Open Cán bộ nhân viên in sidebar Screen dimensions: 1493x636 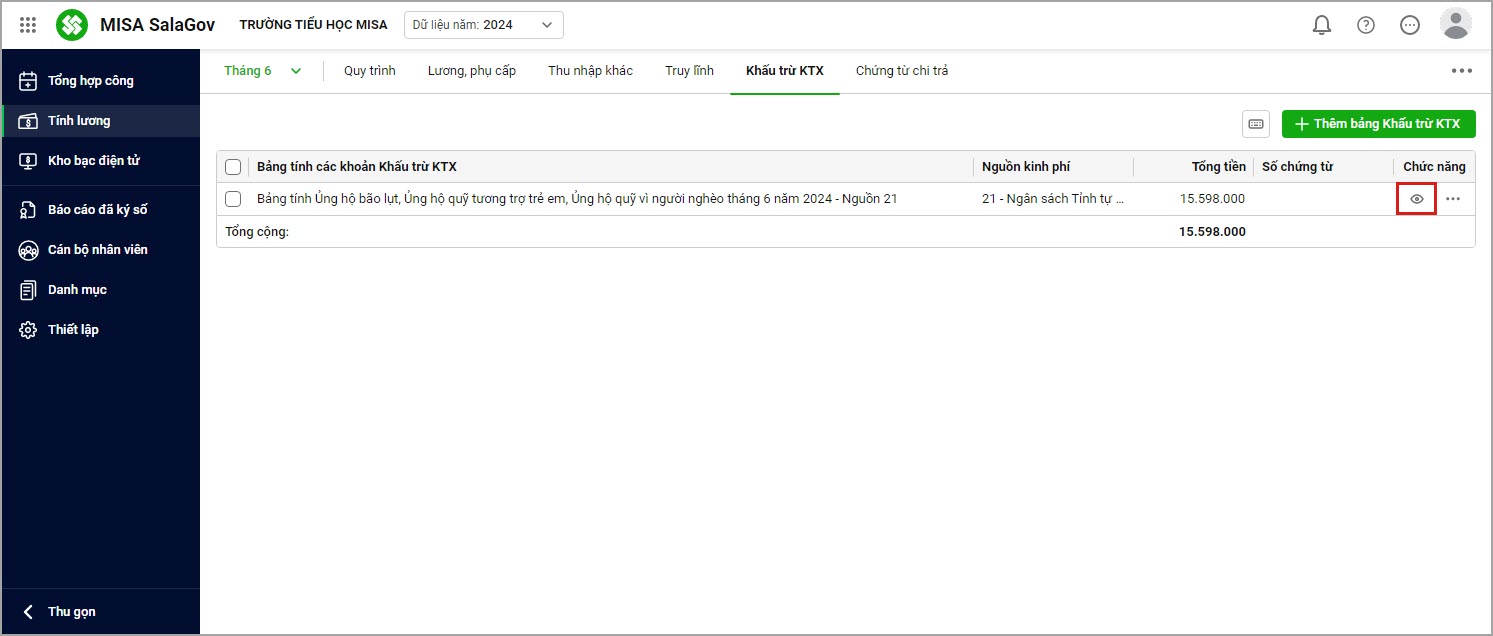click(97, 250)
